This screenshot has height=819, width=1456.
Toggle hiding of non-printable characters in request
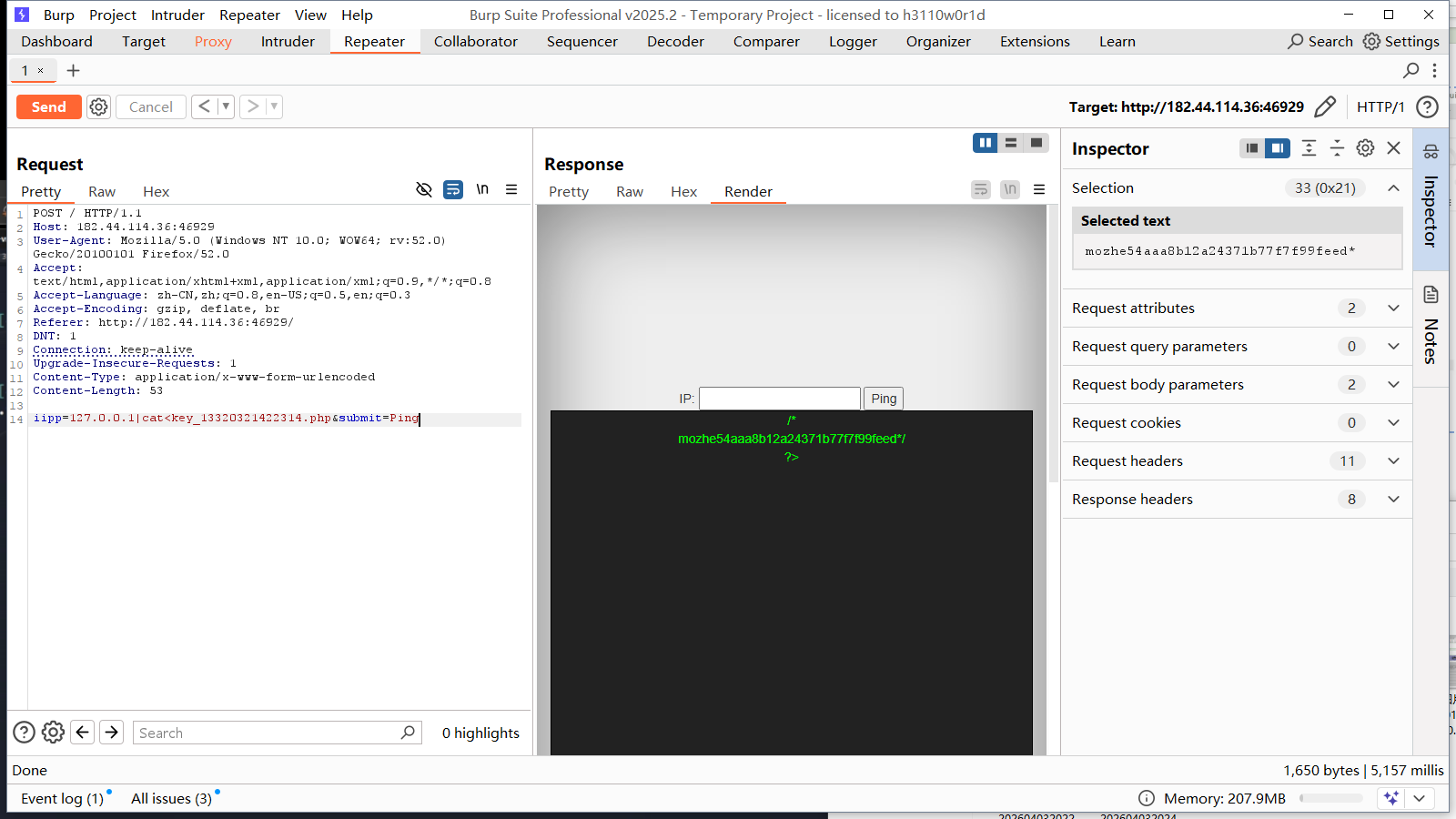(x=424, y=189)
